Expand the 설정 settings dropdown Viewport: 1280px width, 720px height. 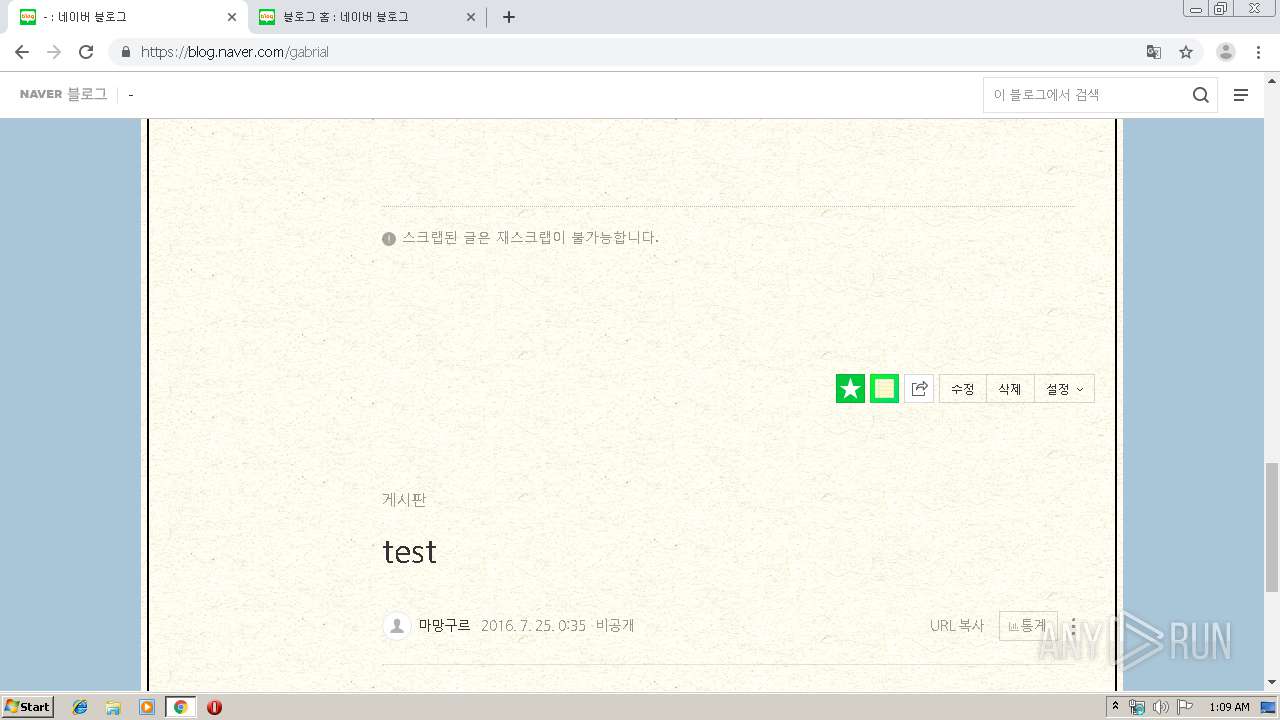[x=1064, y=389]
